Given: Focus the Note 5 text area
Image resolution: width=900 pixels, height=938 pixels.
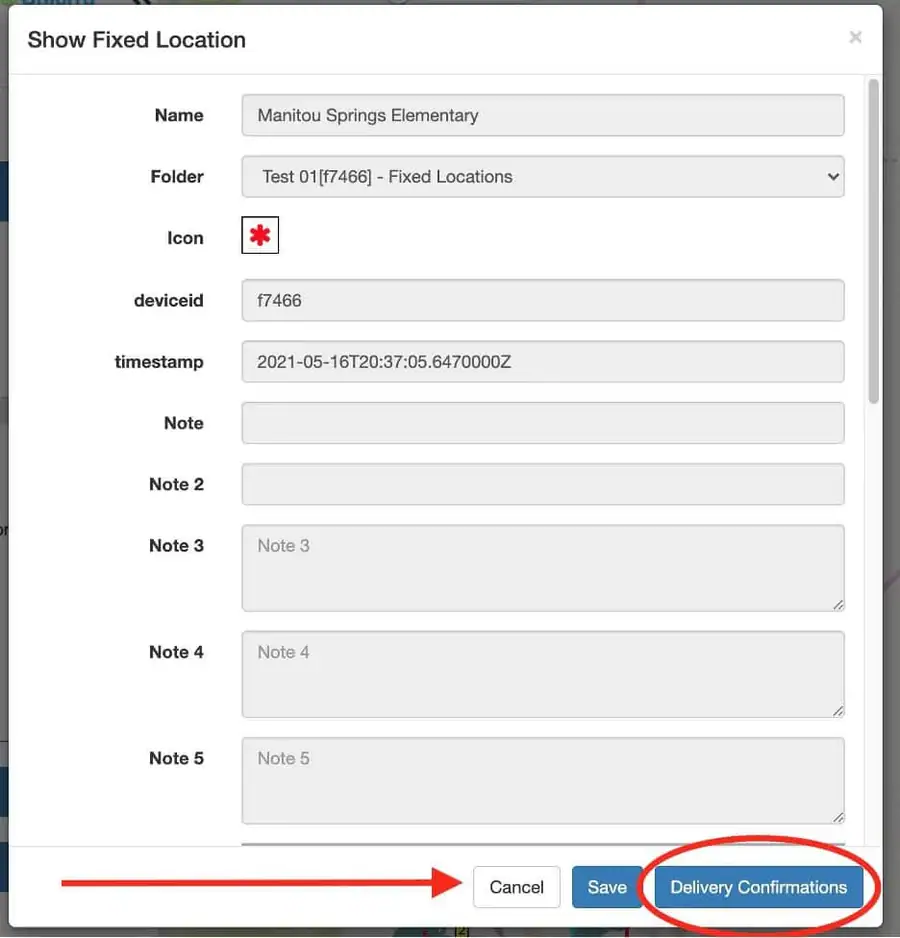Looking at the screenshot, I should click(543, 781).
